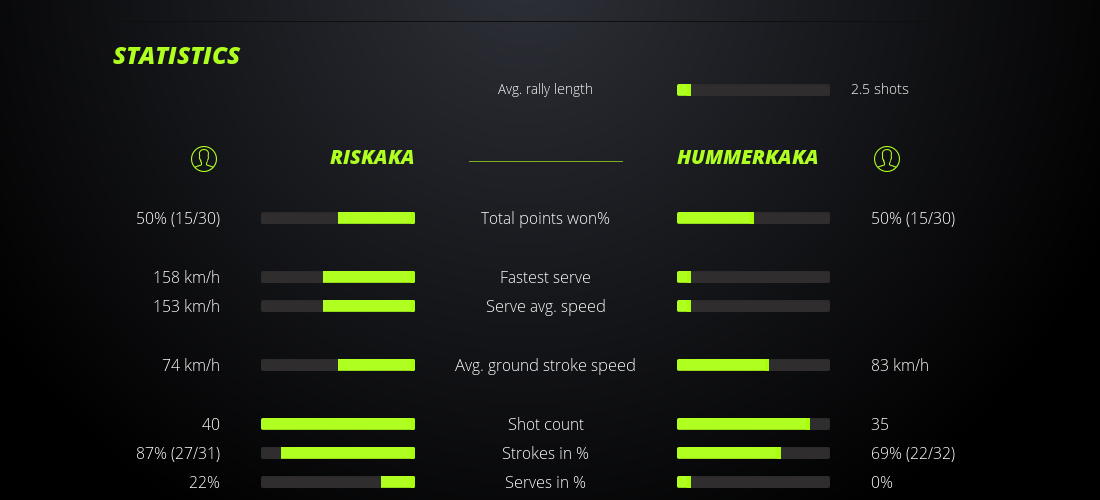Select the RISKAKA player name
The width and height of the screenshot is (1100, 500).
372,157
